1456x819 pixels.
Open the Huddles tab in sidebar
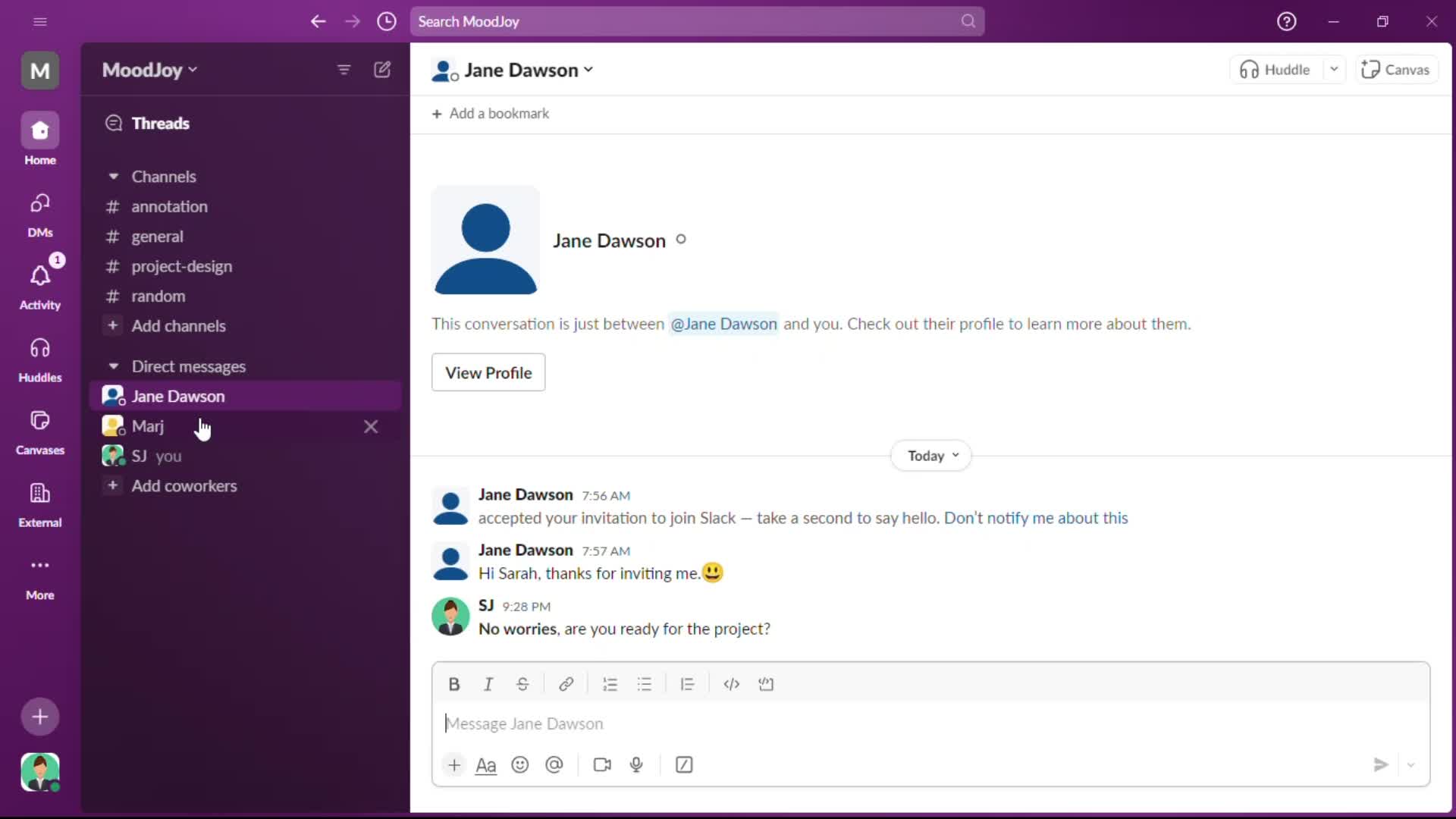[40, 360]
